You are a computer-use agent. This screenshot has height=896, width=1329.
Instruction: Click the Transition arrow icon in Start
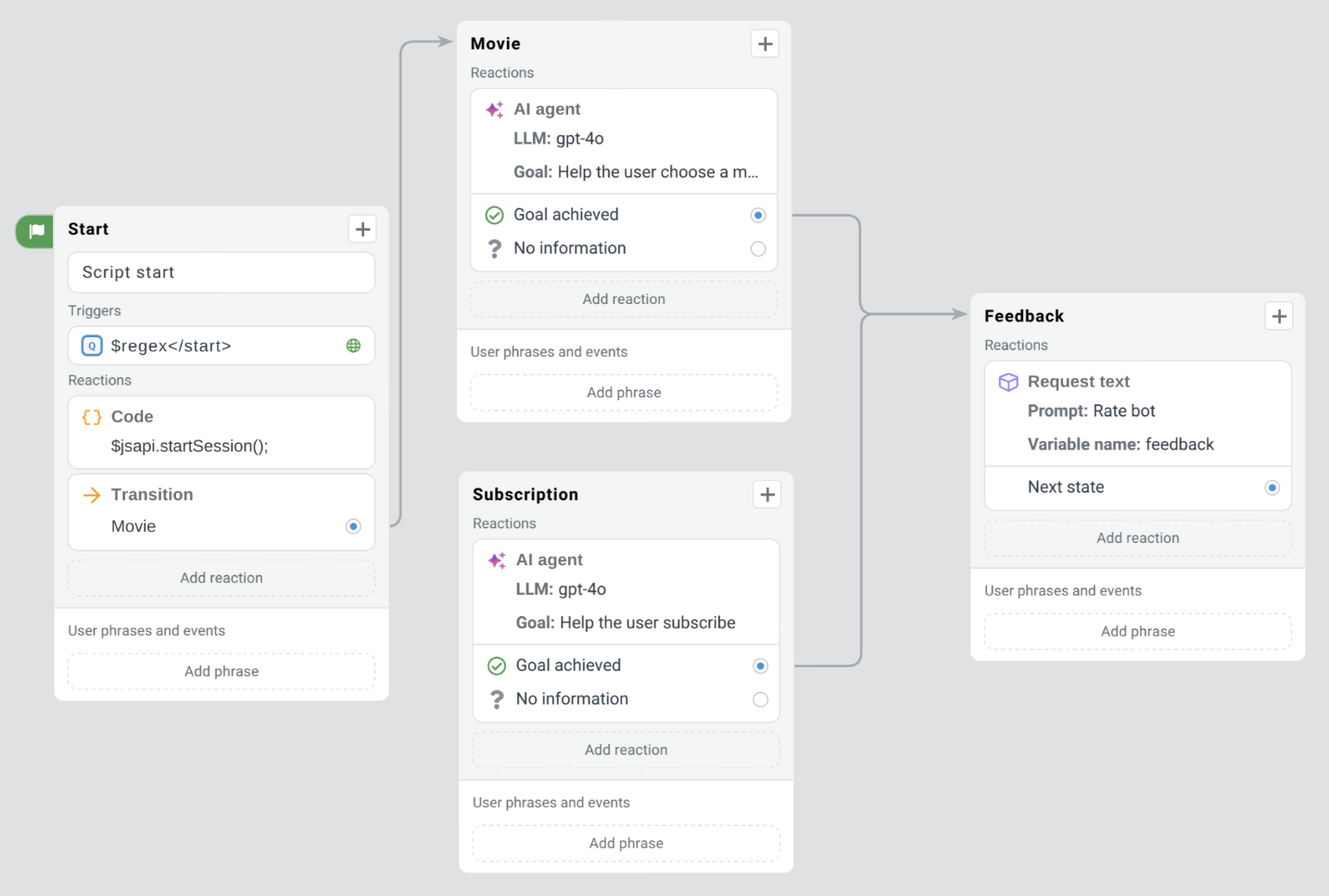[x=91, y=494]
